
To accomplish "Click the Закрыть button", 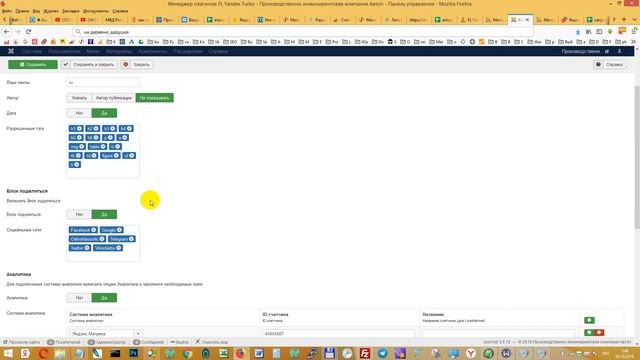I will [137, 64].
